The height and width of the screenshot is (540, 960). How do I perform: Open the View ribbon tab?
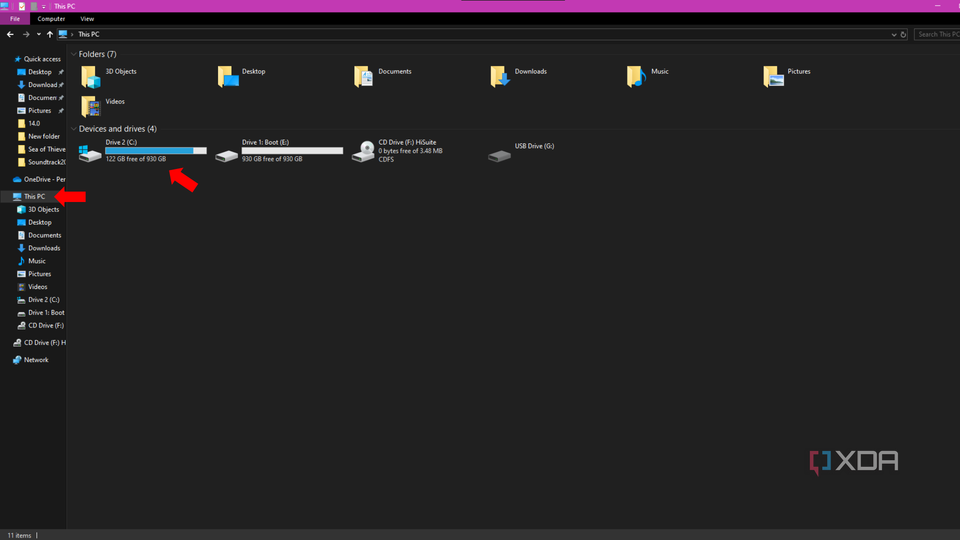(x=87, y=19)
